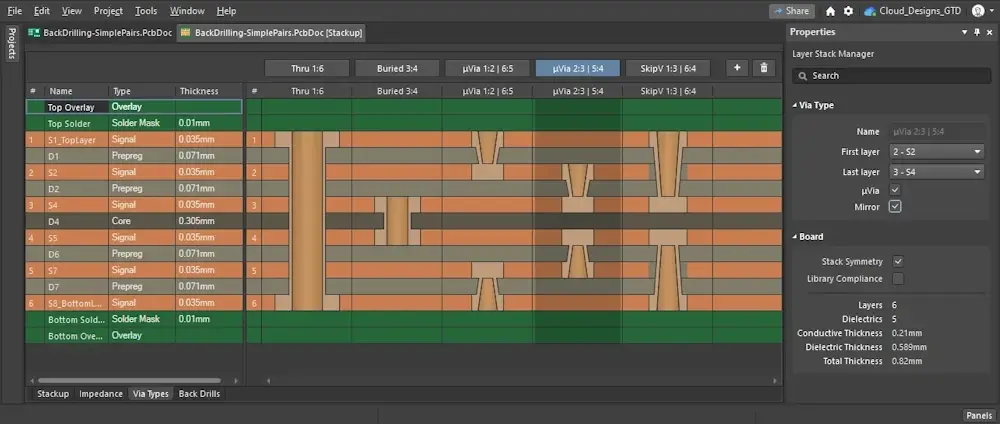Click the user profile avatar icon
This screenshot has width=1000, height=424.
[977, 11]
